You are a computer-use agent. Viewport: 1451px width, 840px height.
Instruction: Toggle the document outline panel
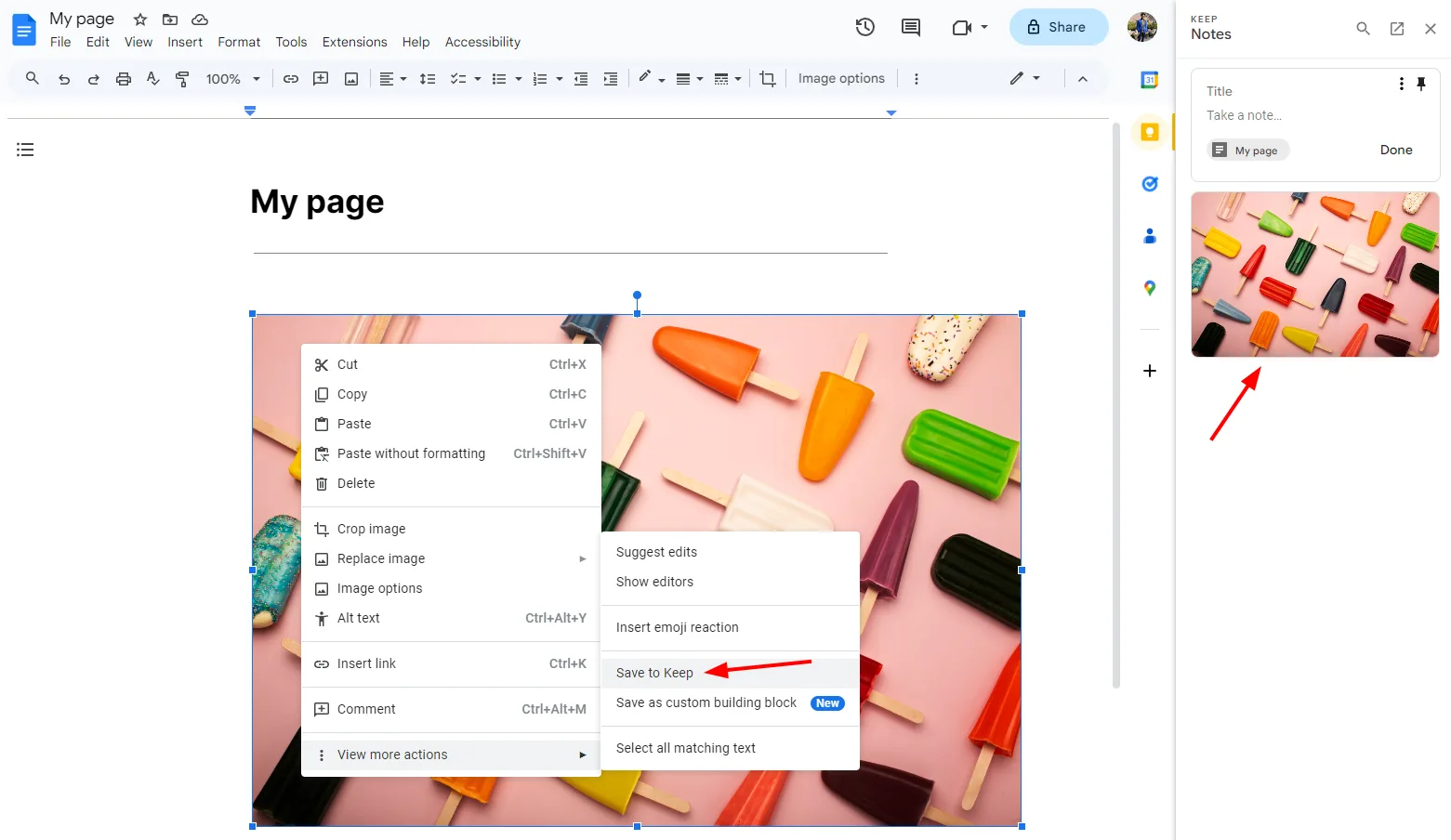coord(25,149)
